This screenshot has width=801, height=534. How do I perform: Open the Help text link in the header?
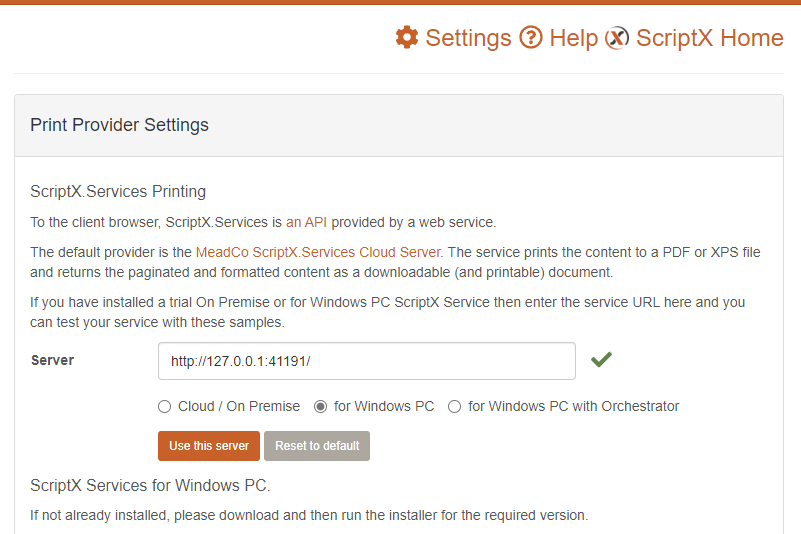click(573, 38)
